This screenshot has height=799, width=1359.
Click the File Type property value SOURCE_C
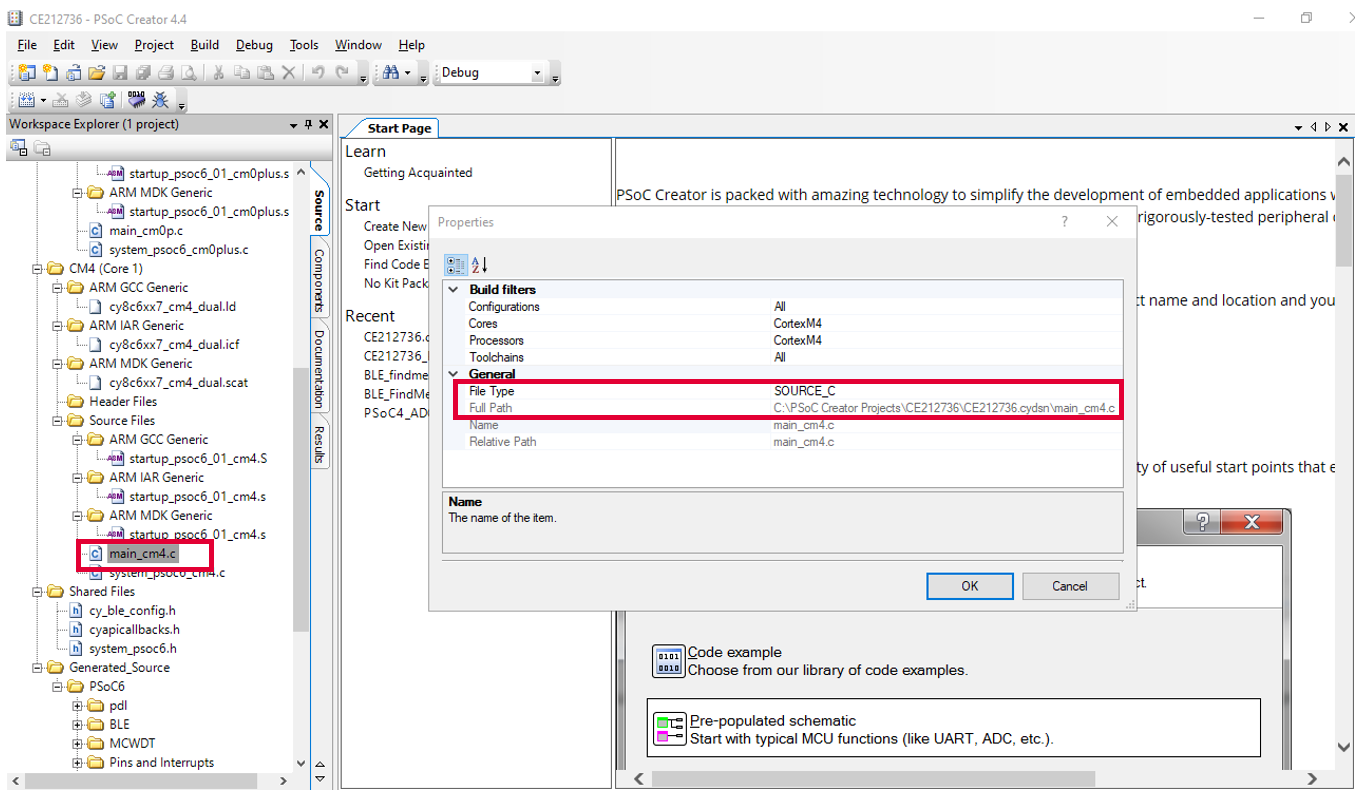(x=804, y=391)
